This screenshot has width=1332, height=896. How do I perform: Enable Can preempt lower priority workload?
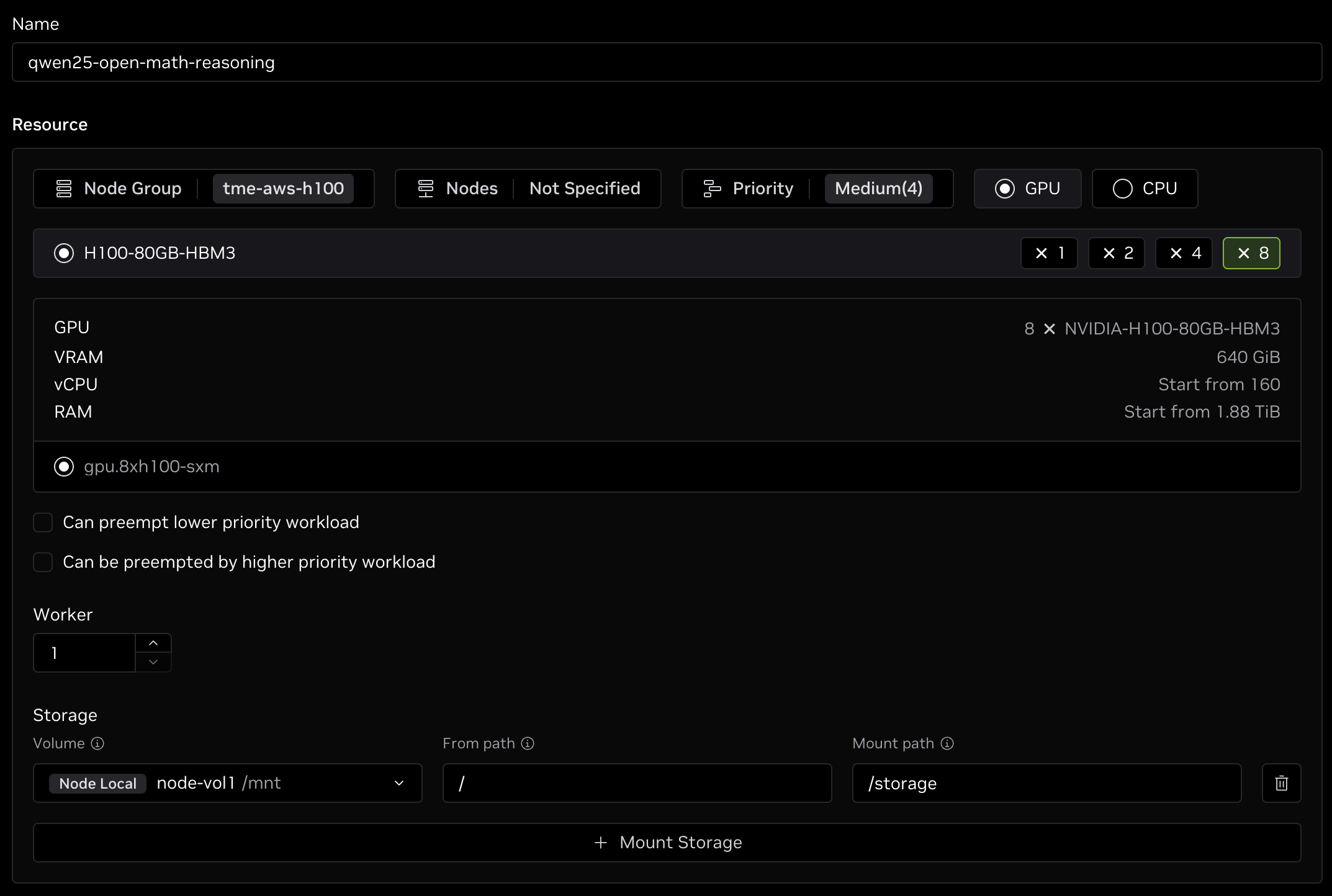pyautogui.click(x=43, y=522)
